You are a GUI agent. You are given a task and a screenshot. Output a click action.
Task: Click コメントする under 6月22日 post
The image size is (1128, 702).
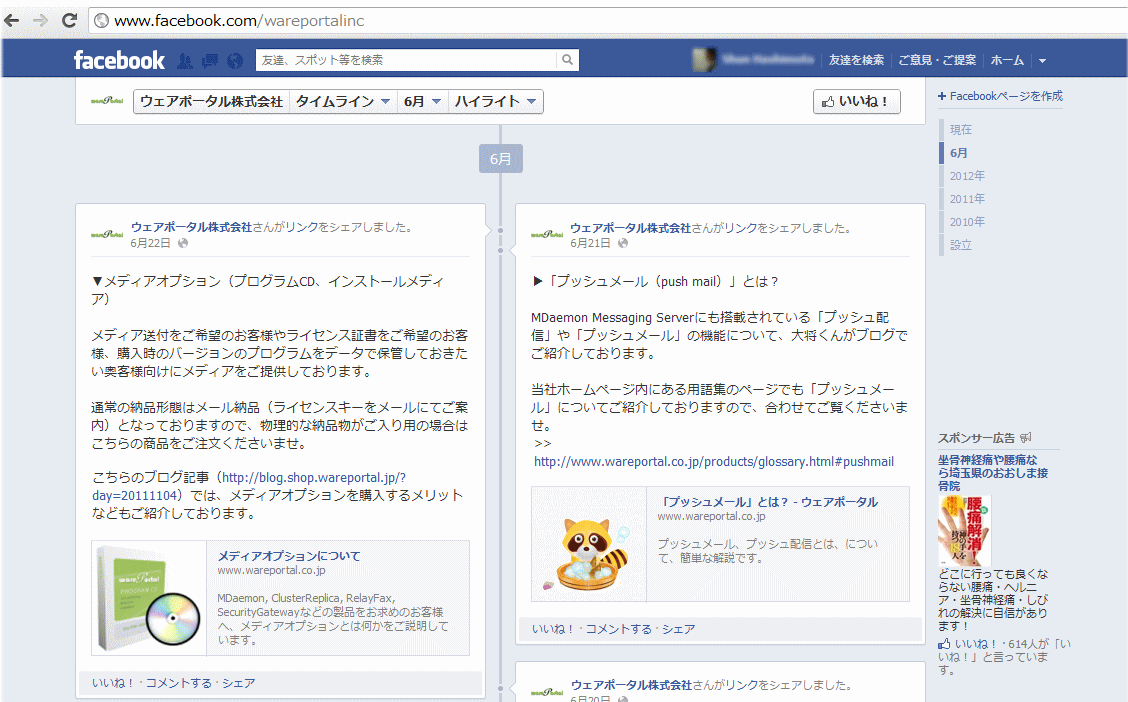pyautogui.click(x=178, y=683)
